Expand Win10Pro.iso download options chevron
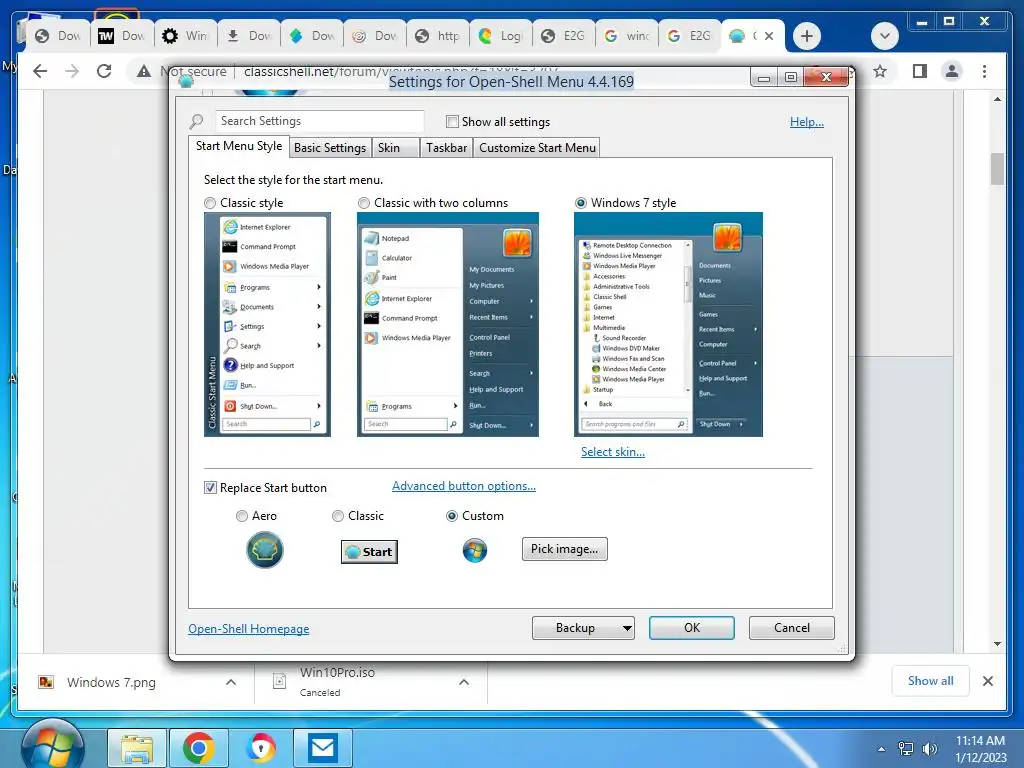The width and height of the screenshot is (1024, 768). 464,682
